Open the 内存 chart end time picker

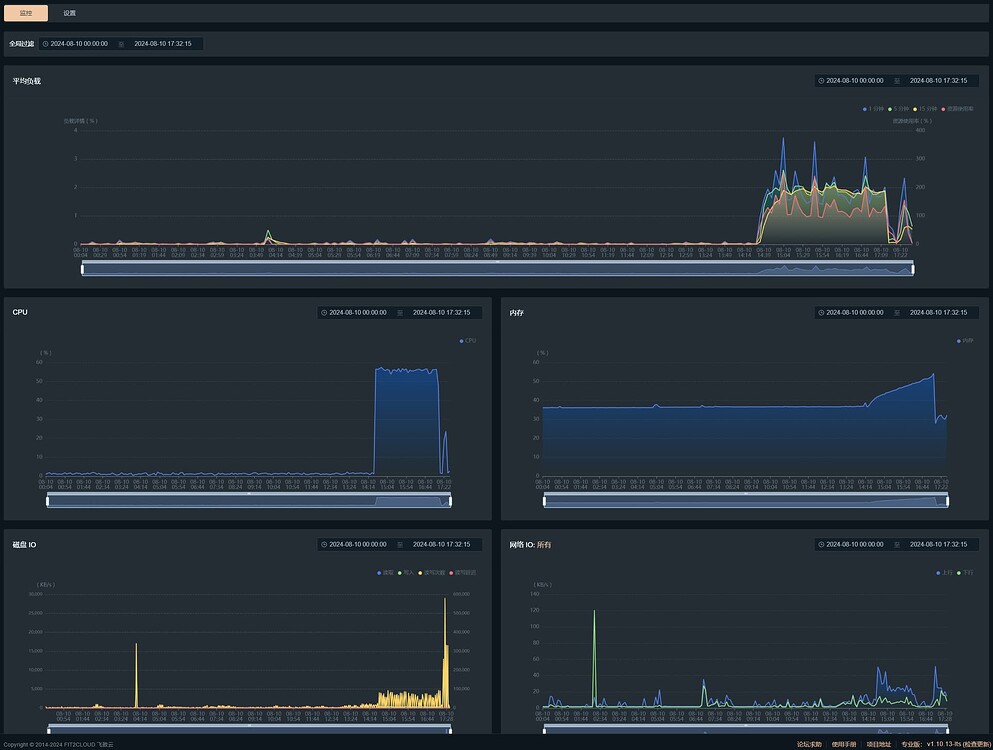click(939, 312)
